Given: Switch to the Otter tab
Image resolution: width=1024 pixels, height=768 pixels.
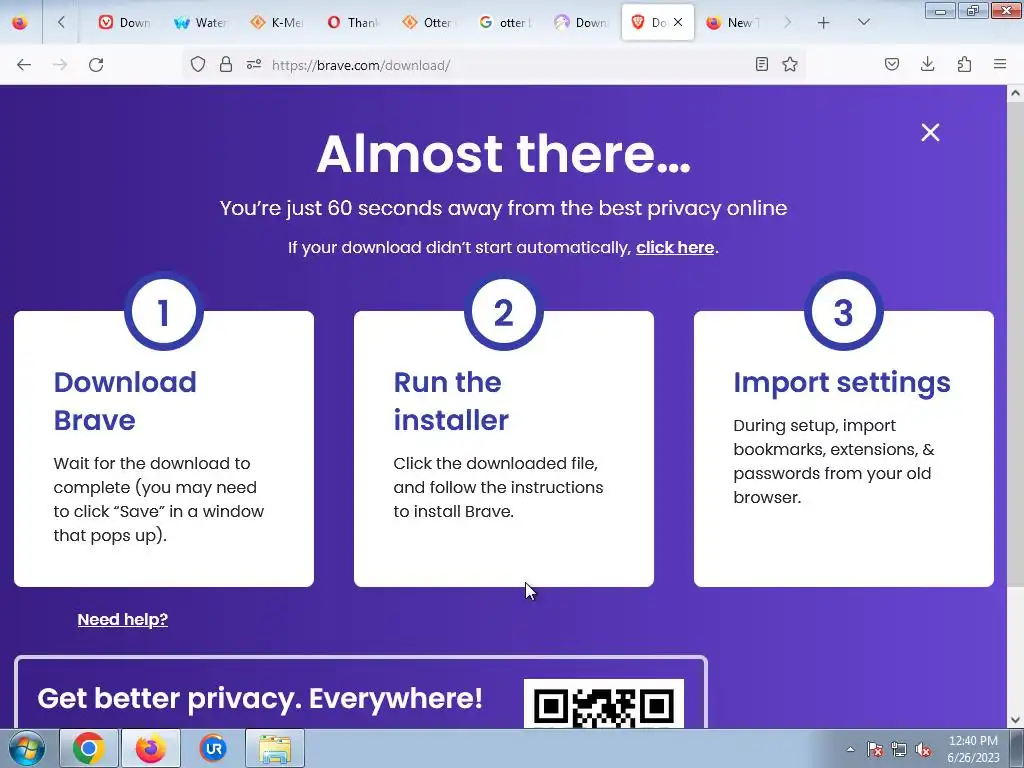Looking at the screenshot, I should (428, 22).
